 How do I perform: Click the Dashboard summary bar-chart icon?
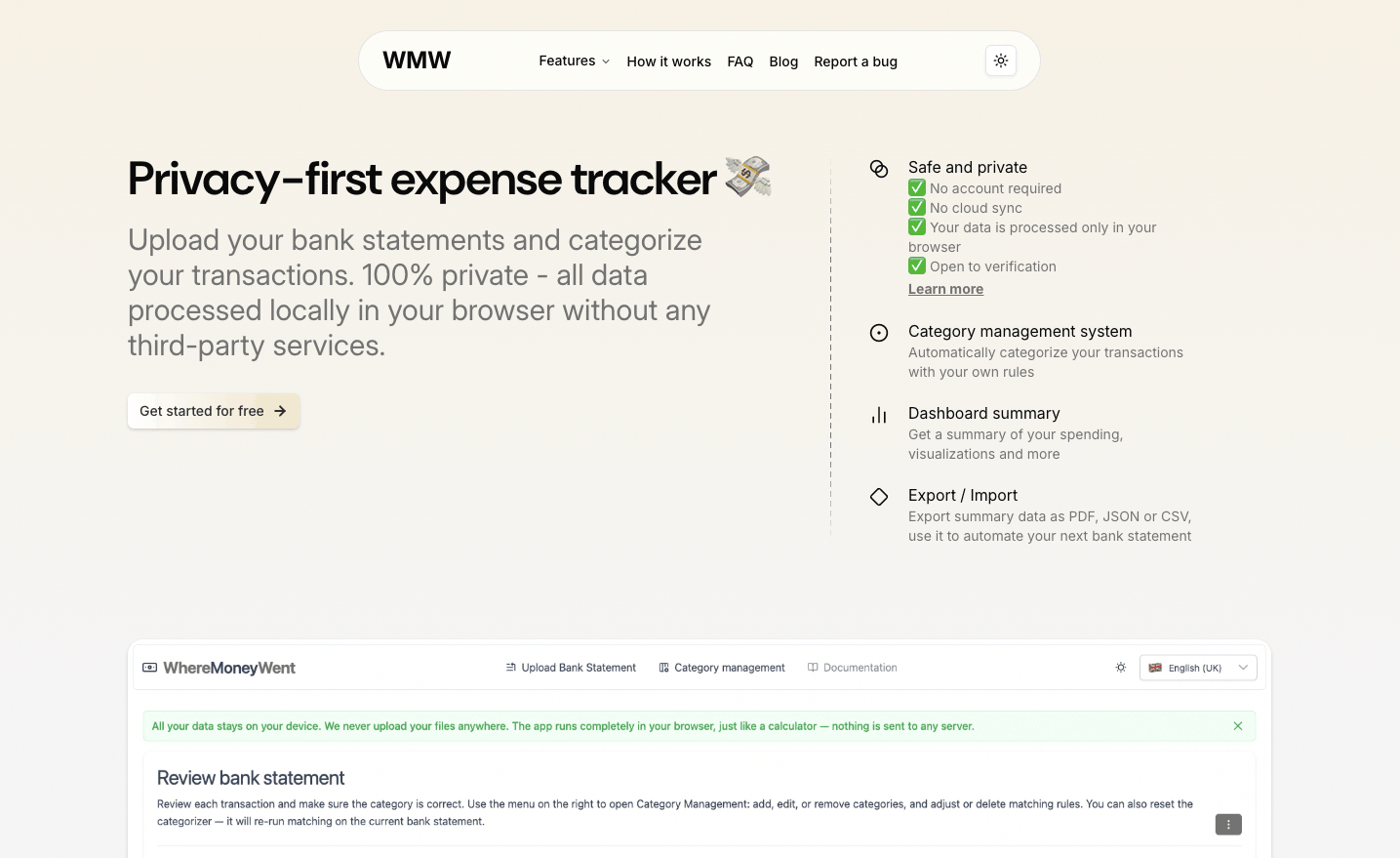[879, 415]
